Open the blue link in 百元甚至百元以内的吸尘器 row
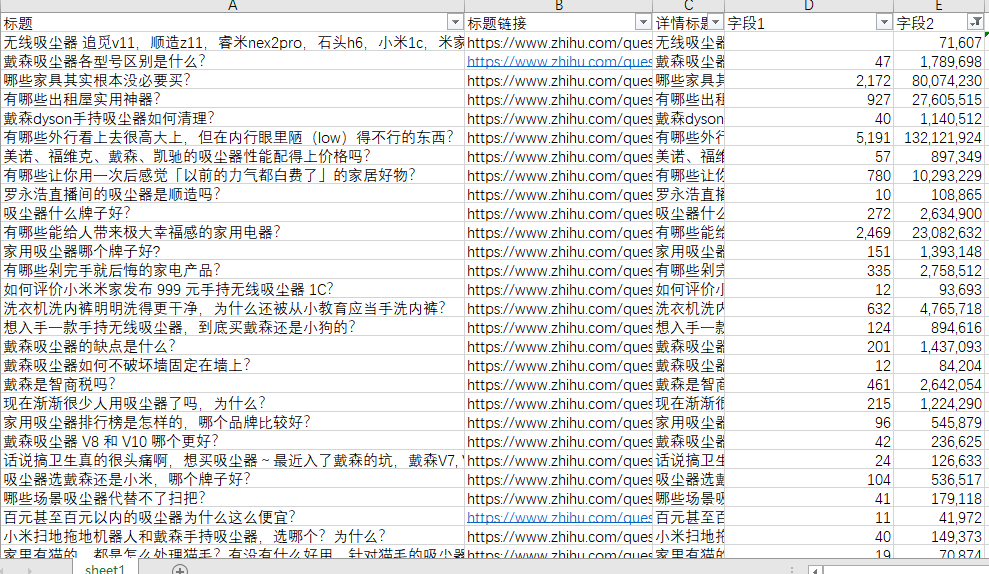Image resolution: width=989 pixels, height=574 pixels. [x=559, y=518]
